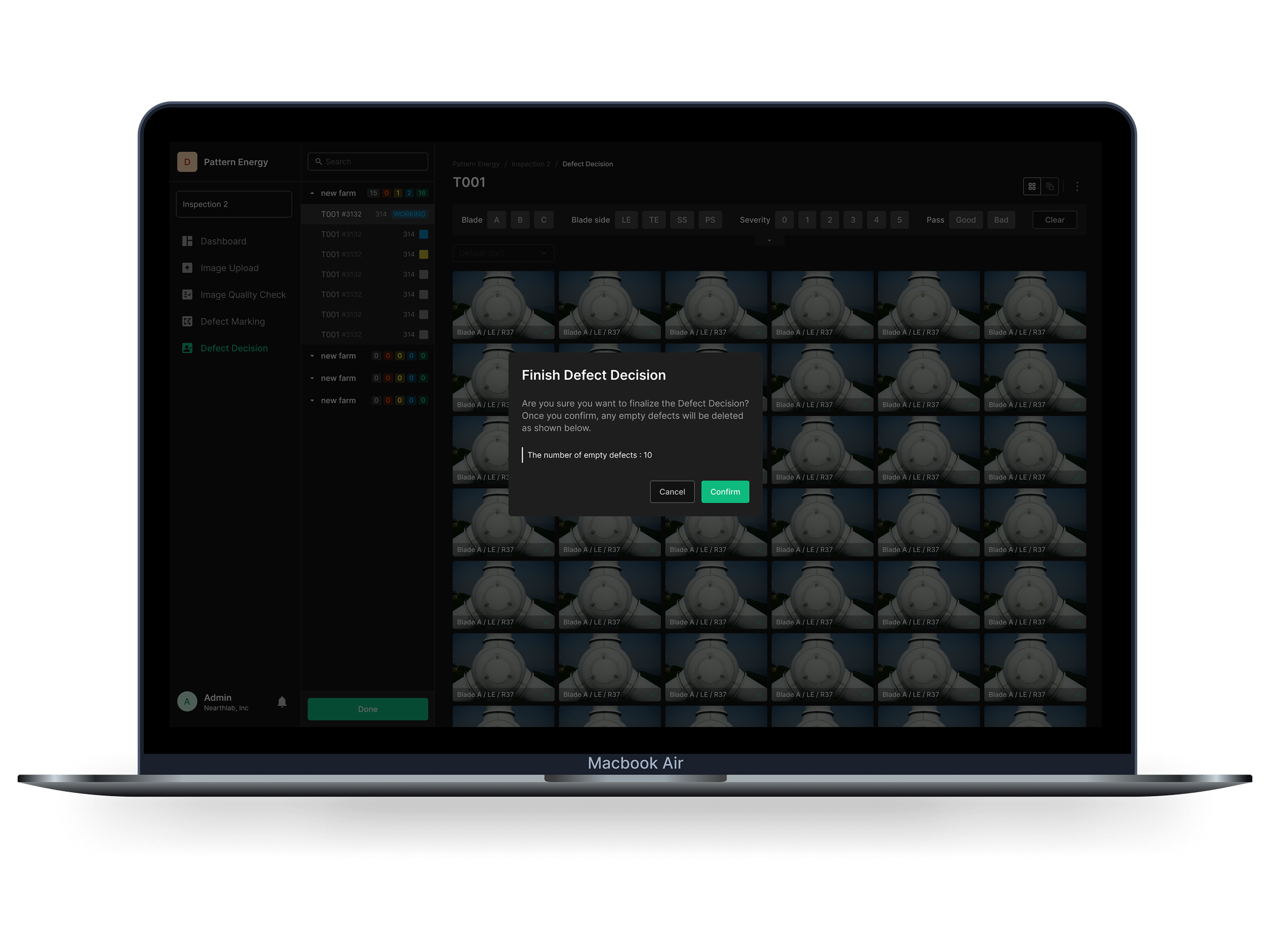Screen dimensions: 1270x952
Task: Click the Image Quality Check icon
Action: [x=187, y=294]
